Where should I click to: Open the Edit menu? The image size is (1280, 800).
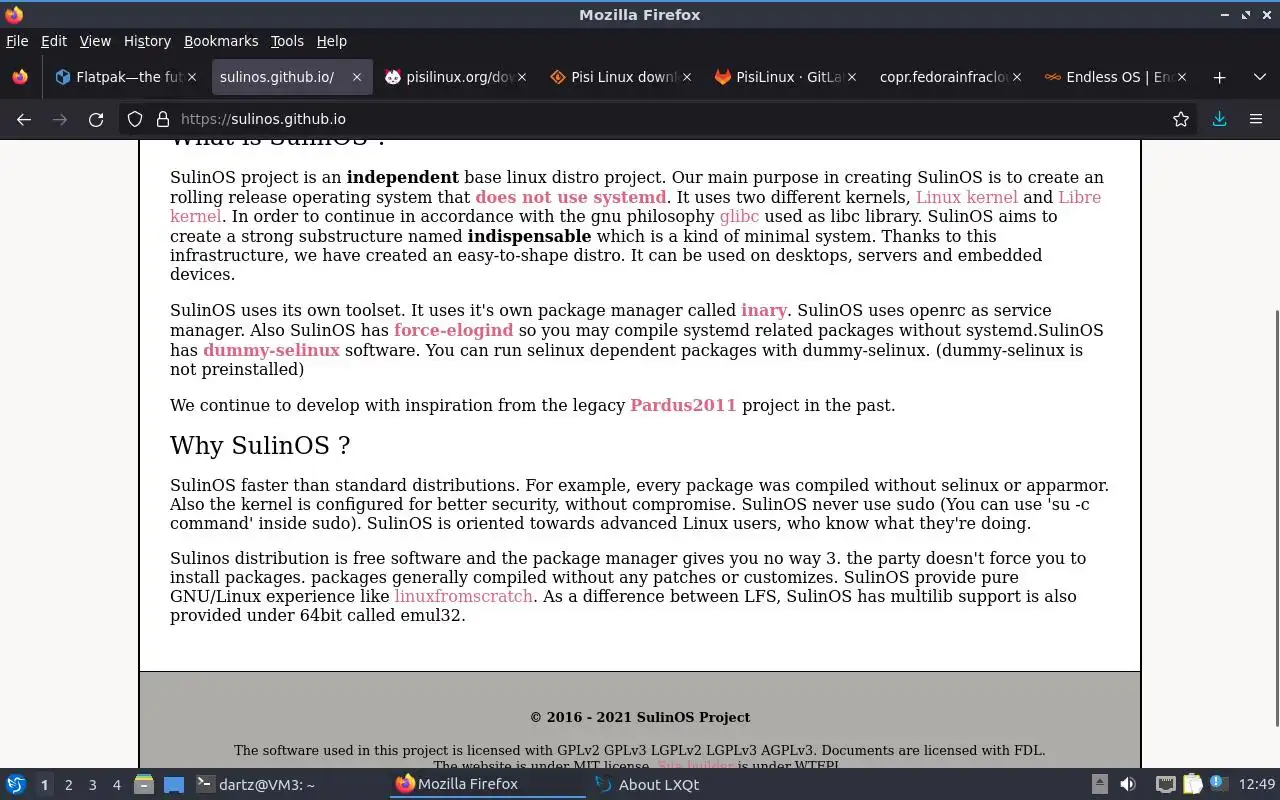tap(54, 41)
